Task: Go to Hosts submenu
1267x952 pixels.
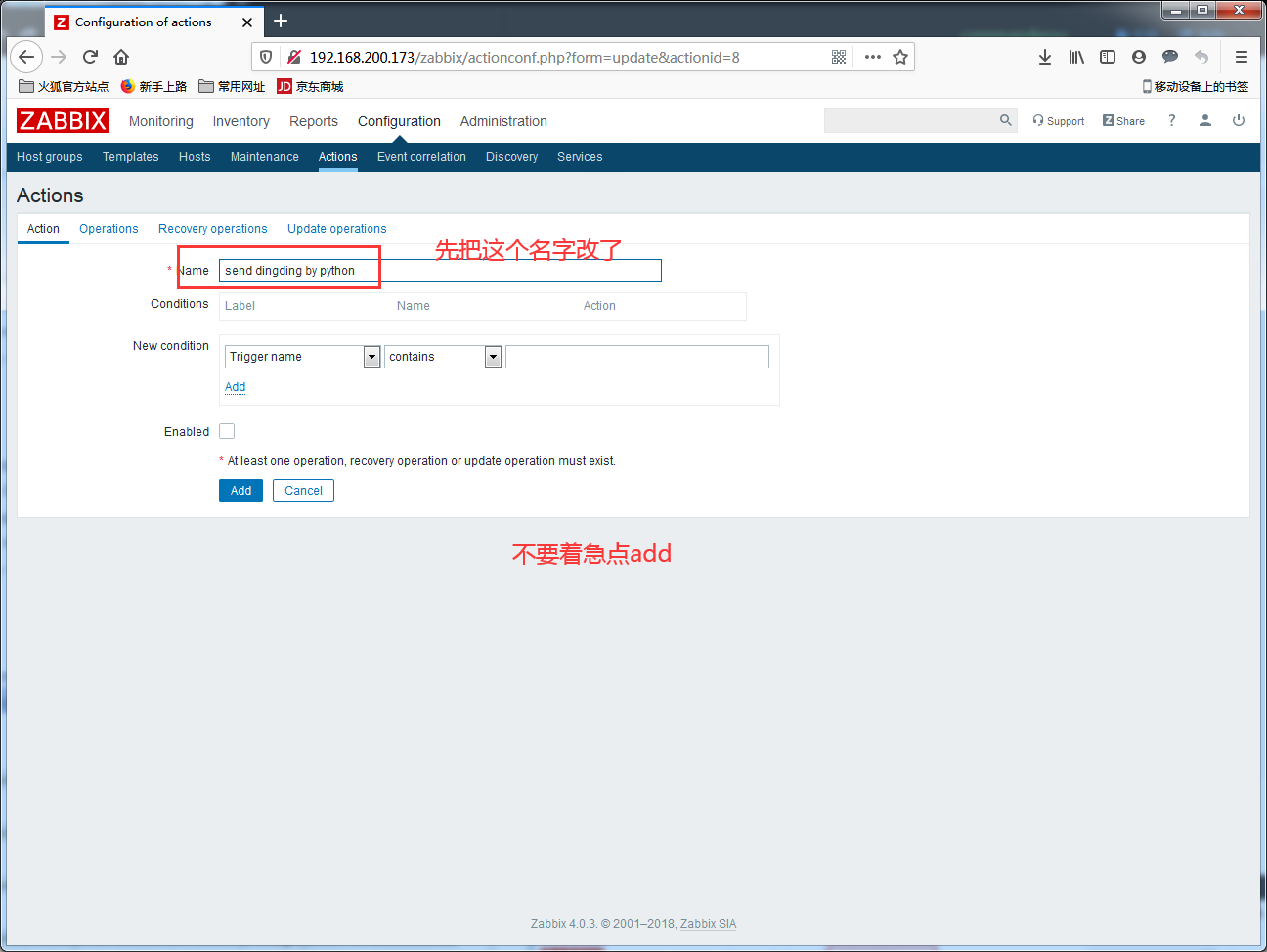Action: (x=195, y=157)
